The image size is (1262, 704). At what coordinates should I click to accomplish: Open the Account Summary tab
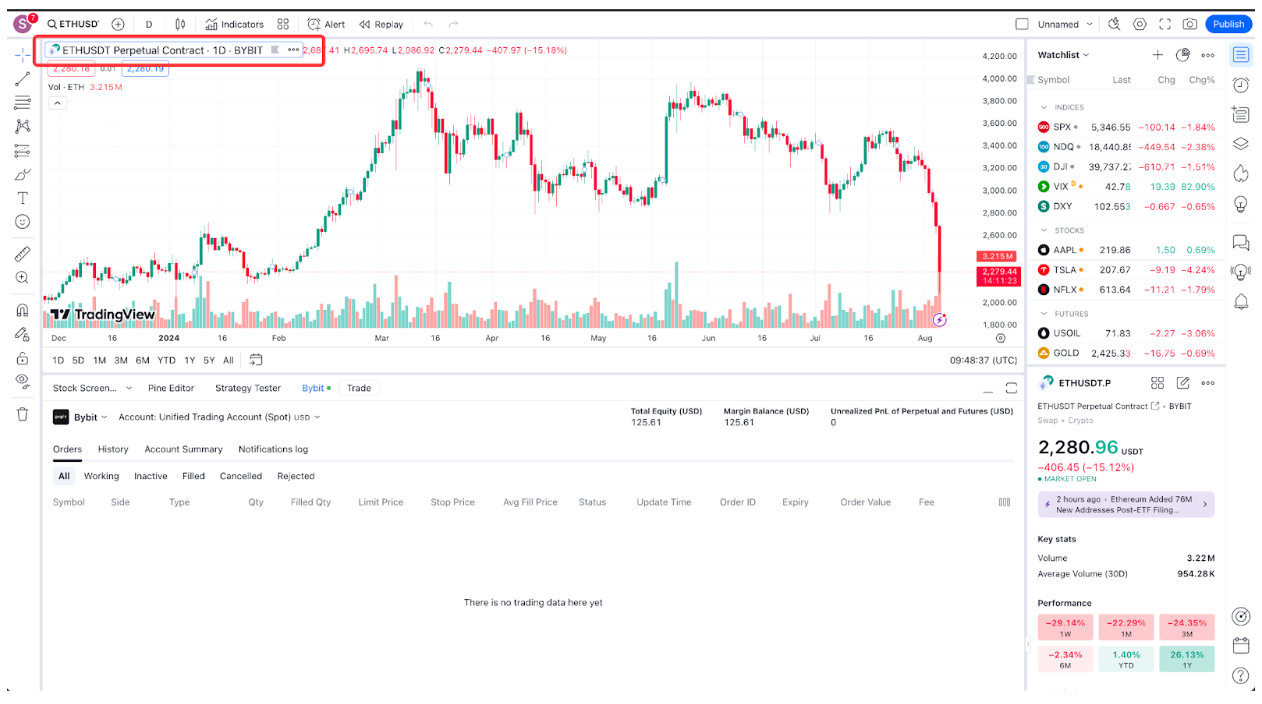[x=183, y=449]
